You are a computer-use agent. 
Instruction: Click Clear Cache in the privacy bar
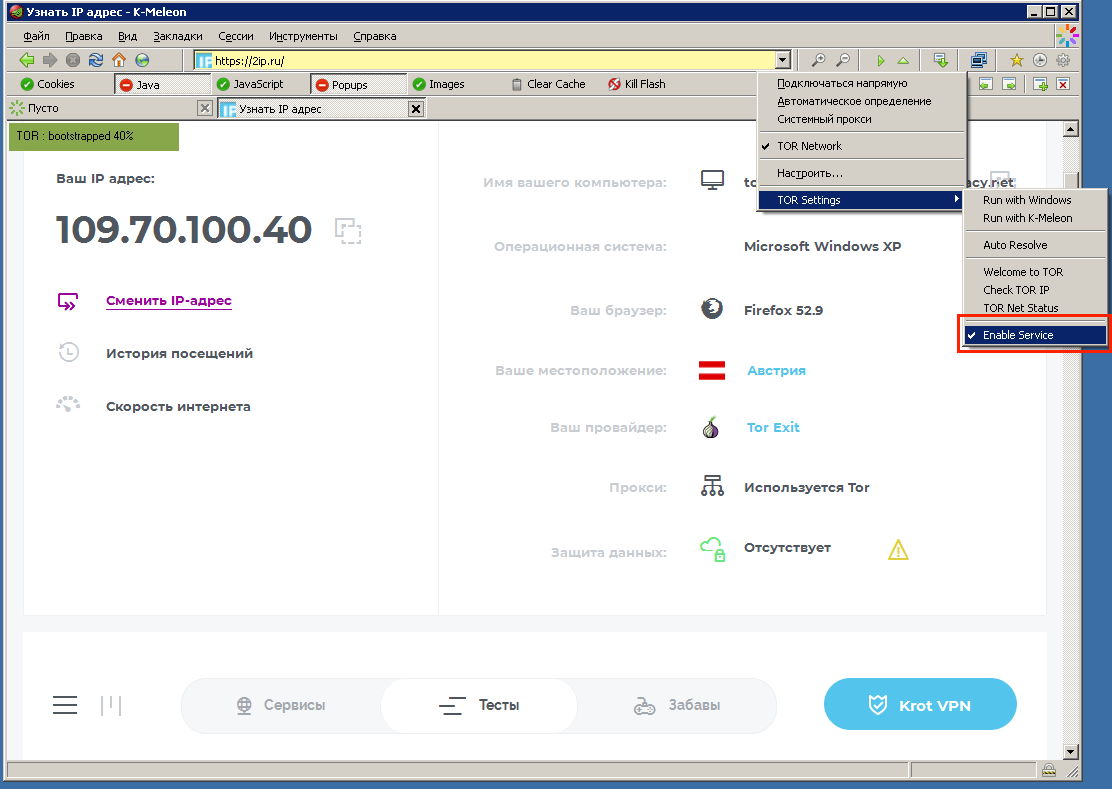pyautogui.click(x=548, y=84)
